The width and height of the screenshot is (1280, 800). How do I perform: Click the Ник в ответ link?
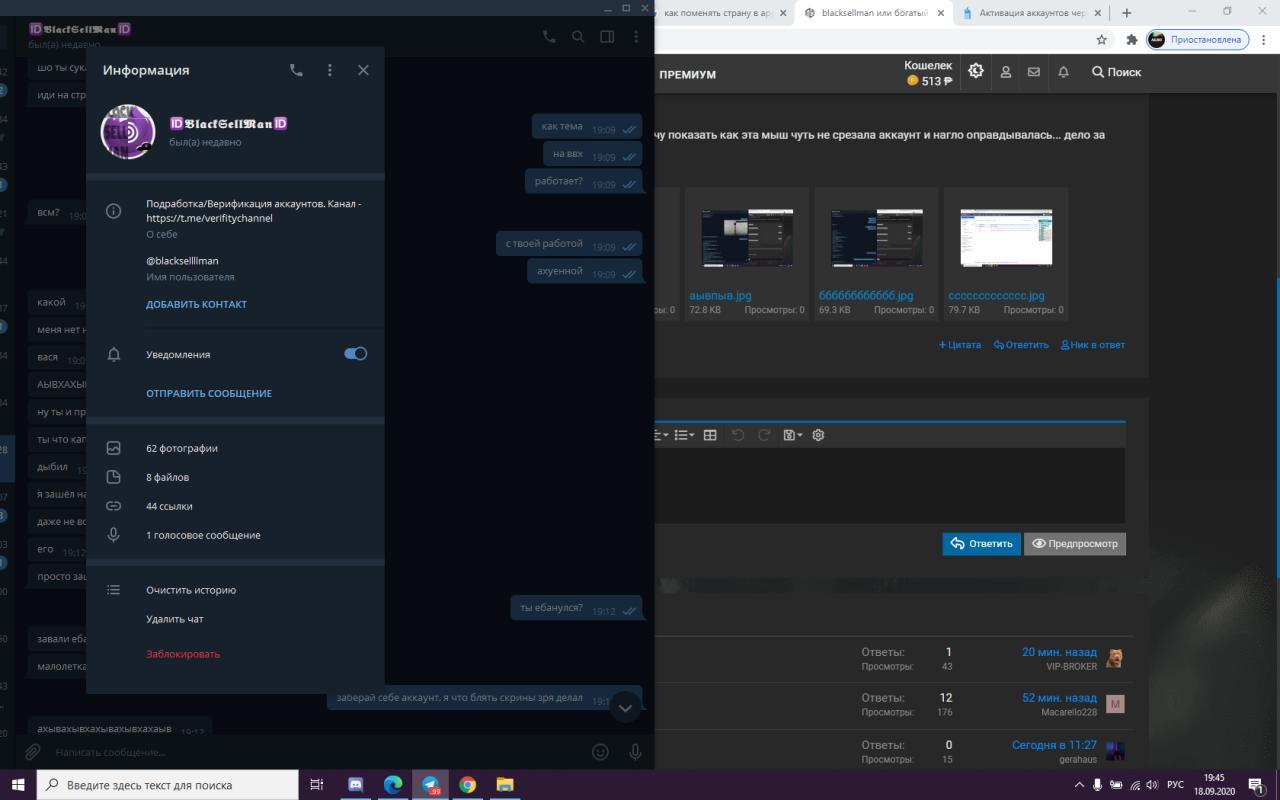1093,345
